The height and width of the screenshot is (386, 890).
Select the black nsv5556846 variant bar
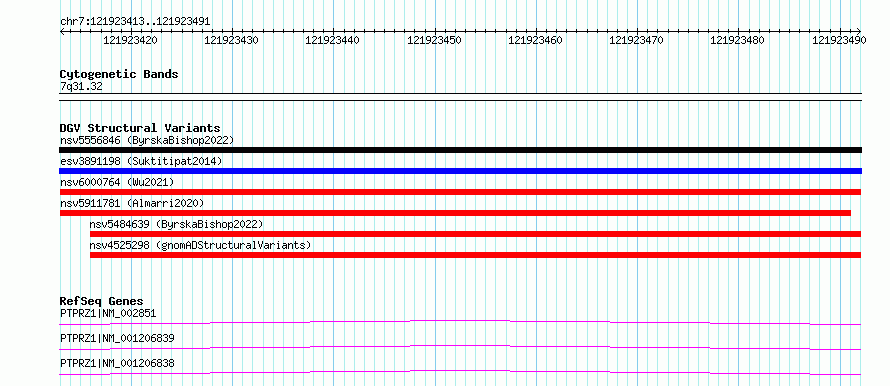pos(460,150)
